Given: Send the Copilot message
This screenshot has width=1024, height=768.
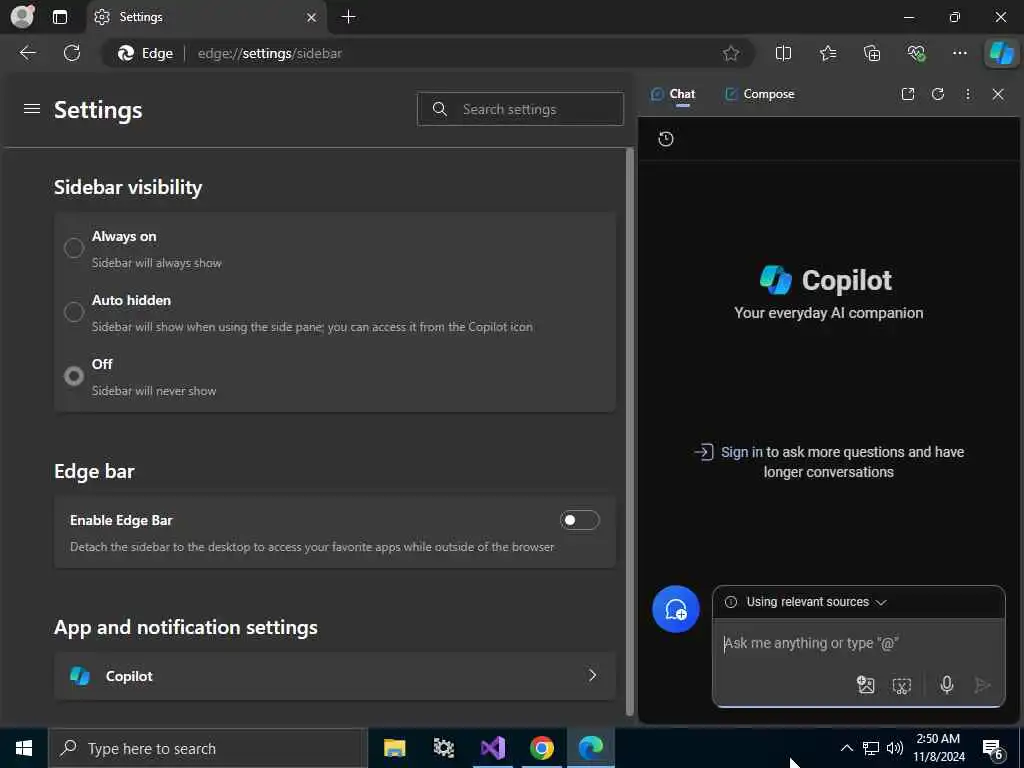Looking at the screenshot, I should [x=982, y=684].
